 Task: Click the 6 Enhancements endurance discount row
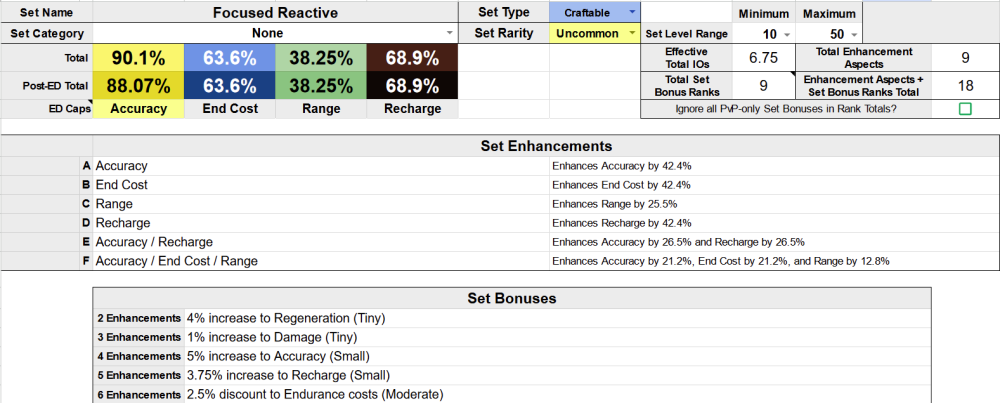(315, 395)
